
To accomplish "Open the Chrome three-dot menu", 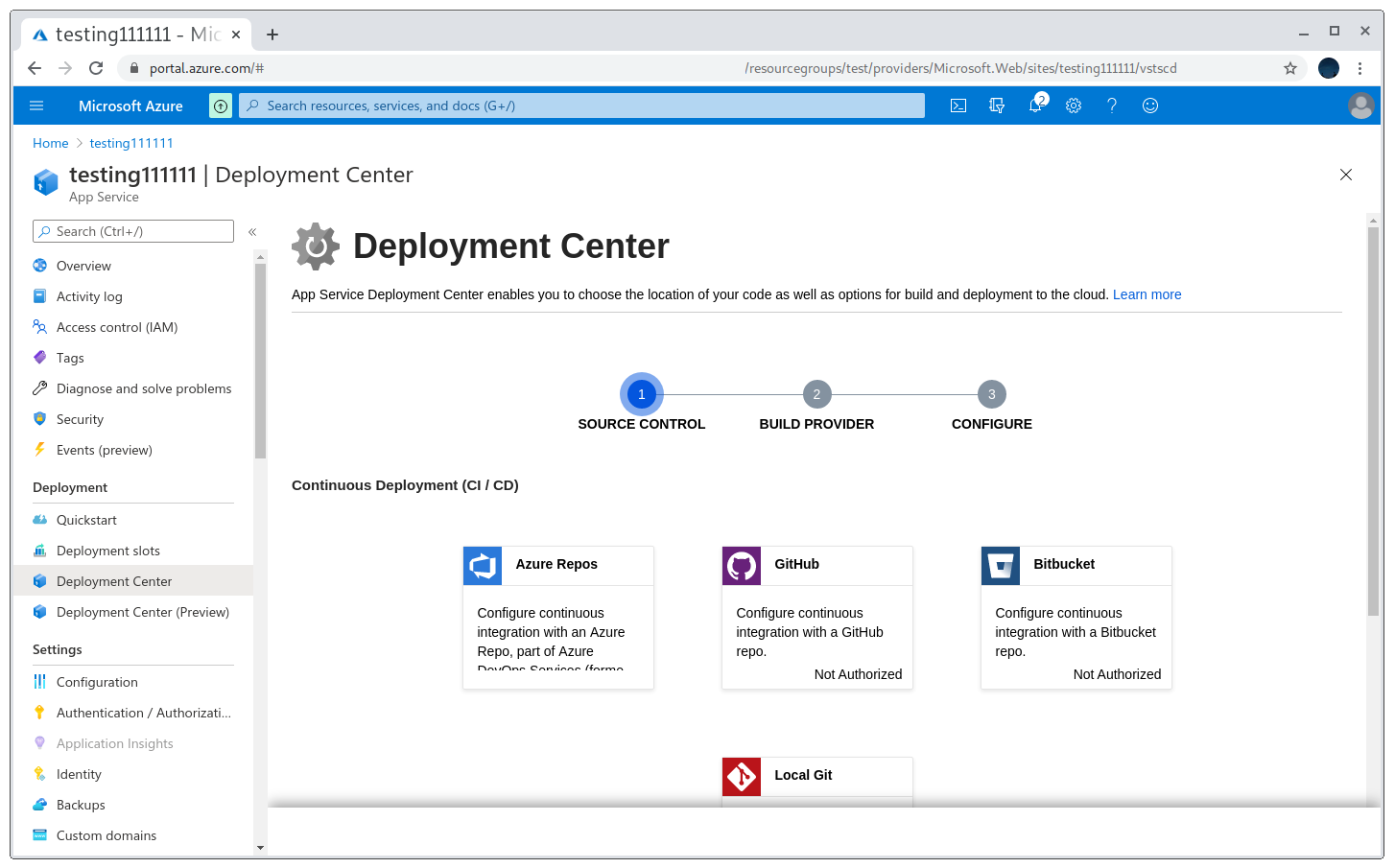I will (x=1360, y=68).
